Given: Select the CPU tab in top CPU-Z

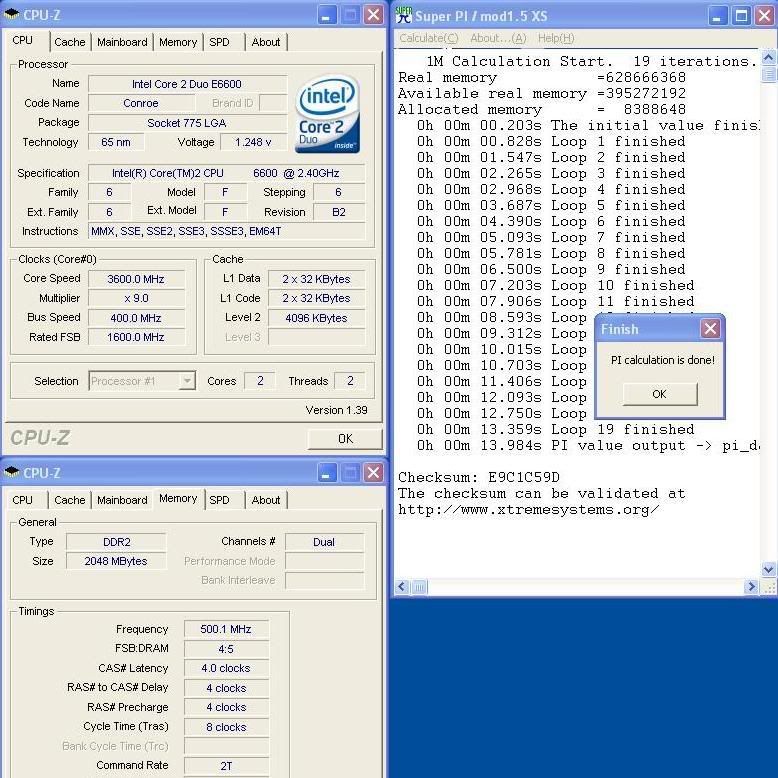Looking at the screenshot, I should click(22, 40).
